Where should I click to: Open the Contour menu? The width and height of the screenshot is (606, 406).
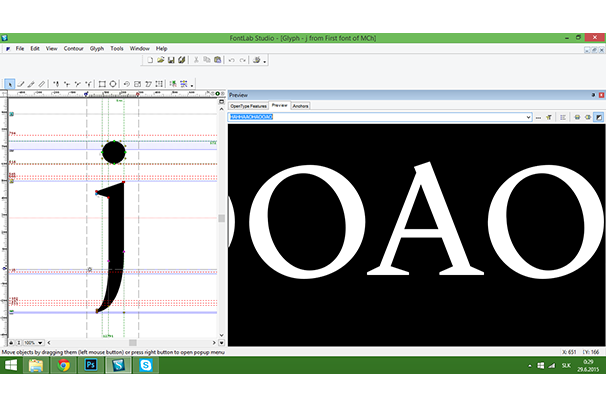[74, 48]
